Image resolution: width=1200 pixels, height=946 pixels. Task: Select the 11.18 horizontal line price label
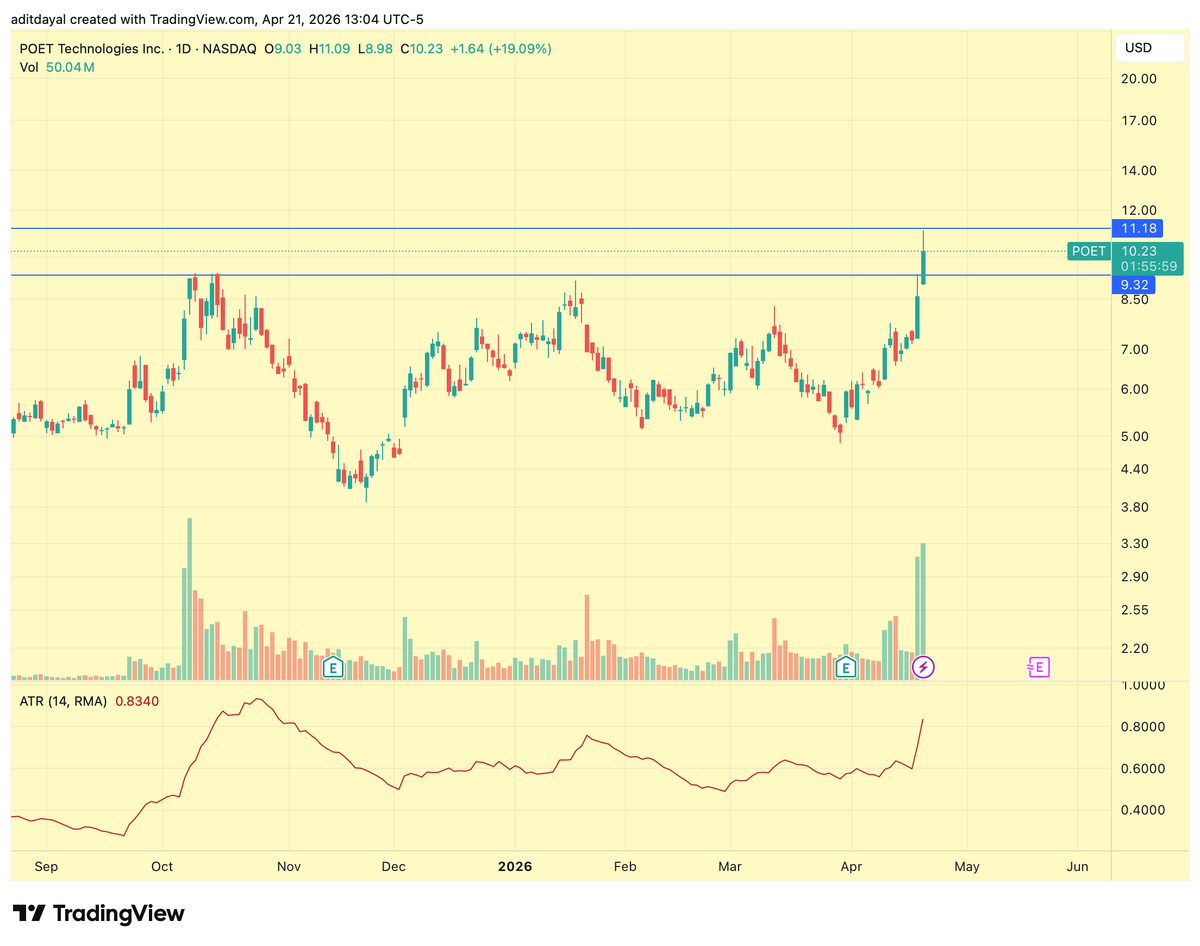pyautogui.click(x=1139, y=229)
